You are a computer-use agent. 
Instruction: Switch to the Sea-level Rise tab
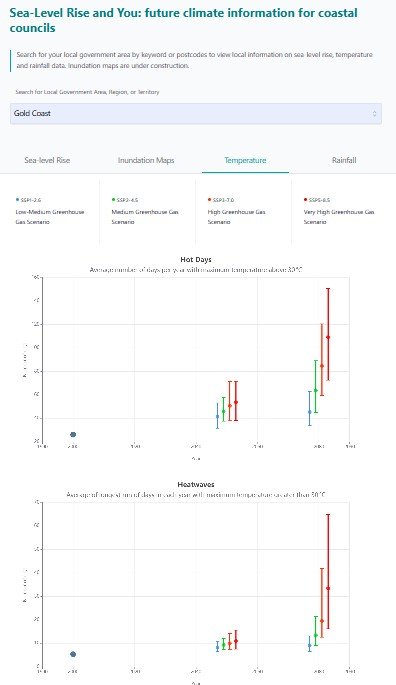47,160
